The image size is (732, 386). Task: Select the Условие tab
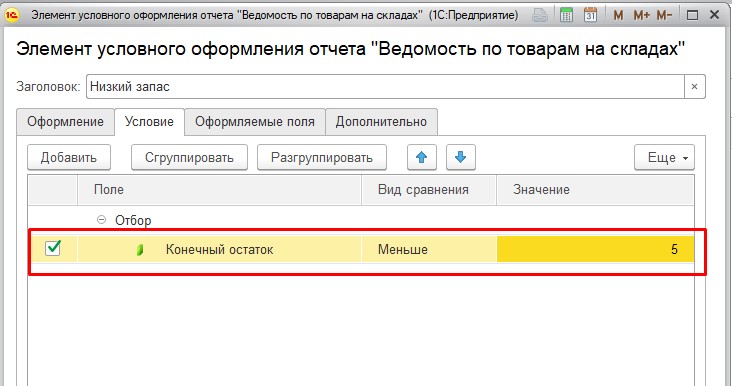click(x=149, y=122)
